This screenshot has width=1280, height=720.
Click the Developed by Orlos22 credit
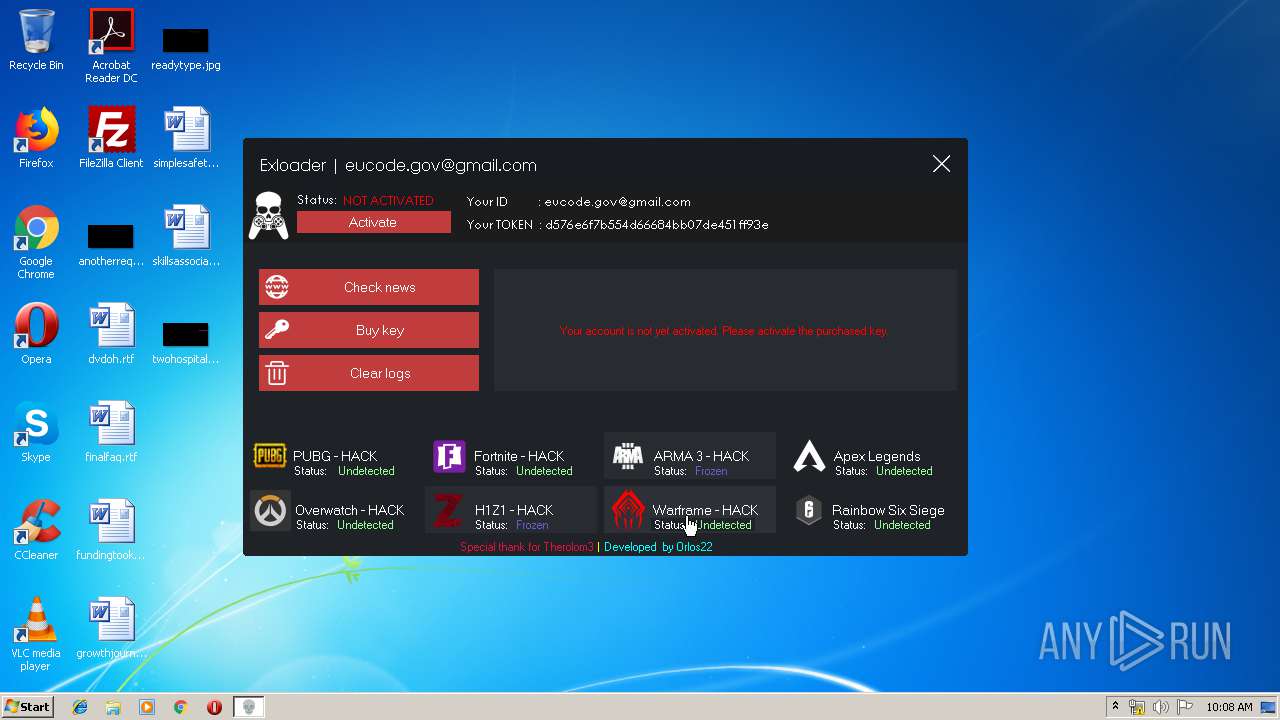(x=658, y=547)
